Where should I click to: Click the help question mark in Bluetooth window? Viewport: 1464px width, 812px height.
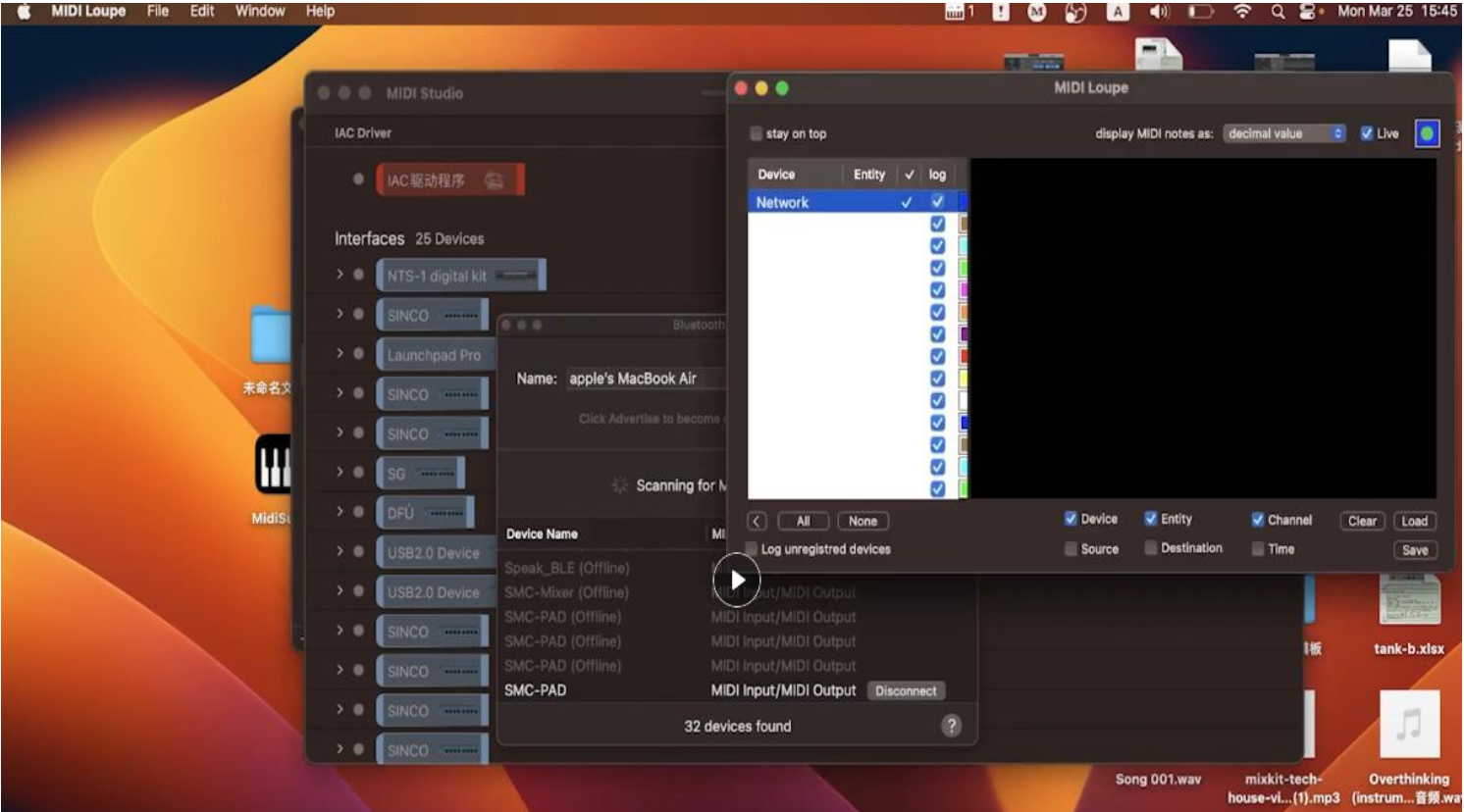pos(951,726)
